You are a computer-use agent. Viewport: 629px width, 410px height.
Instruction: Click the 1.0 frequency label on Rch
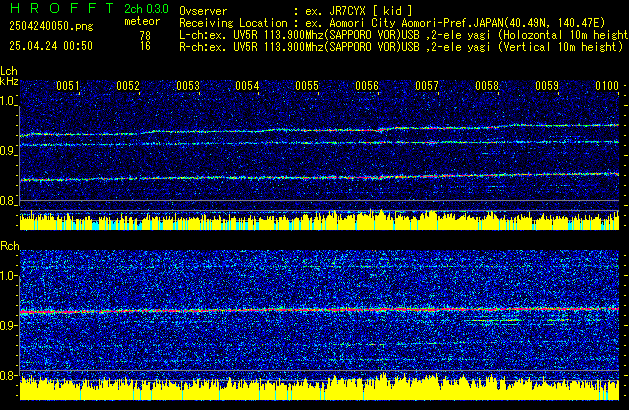click(8, 276)
